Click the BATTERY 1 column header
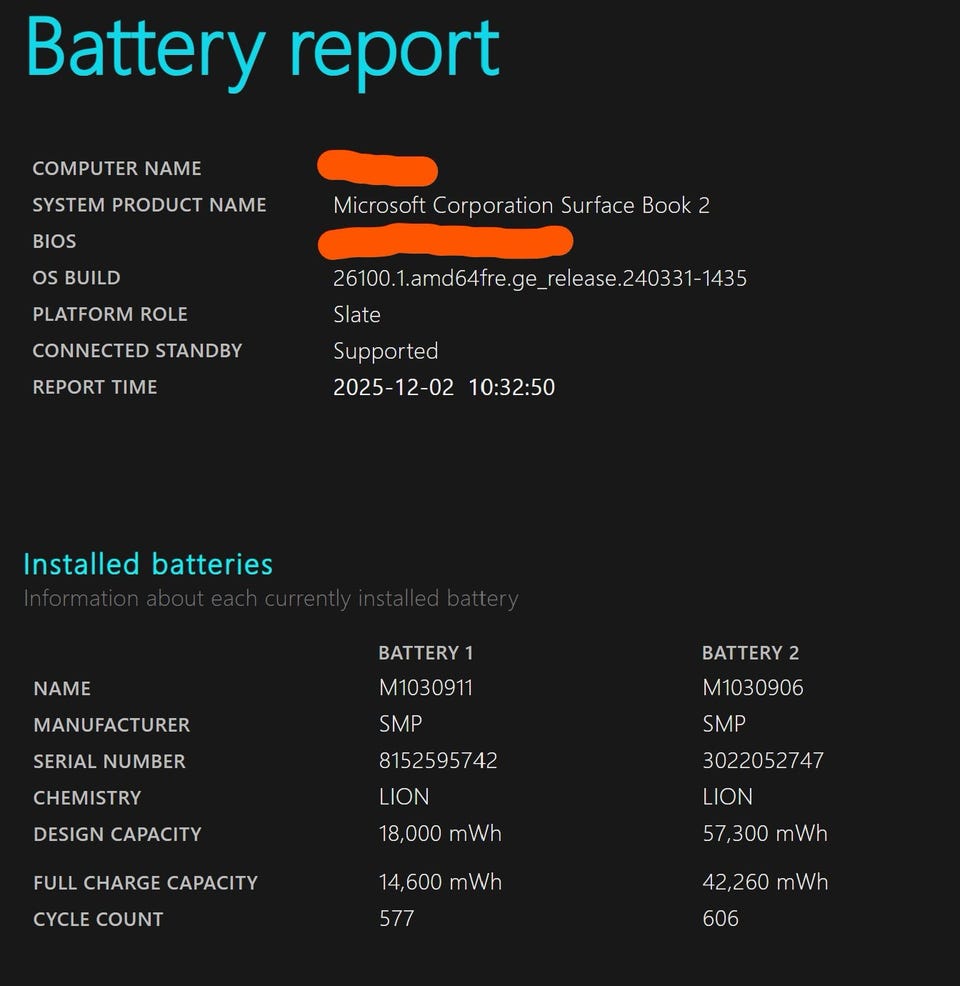The width and height of the screenshot is (960, 986). (x=425, y=653)
